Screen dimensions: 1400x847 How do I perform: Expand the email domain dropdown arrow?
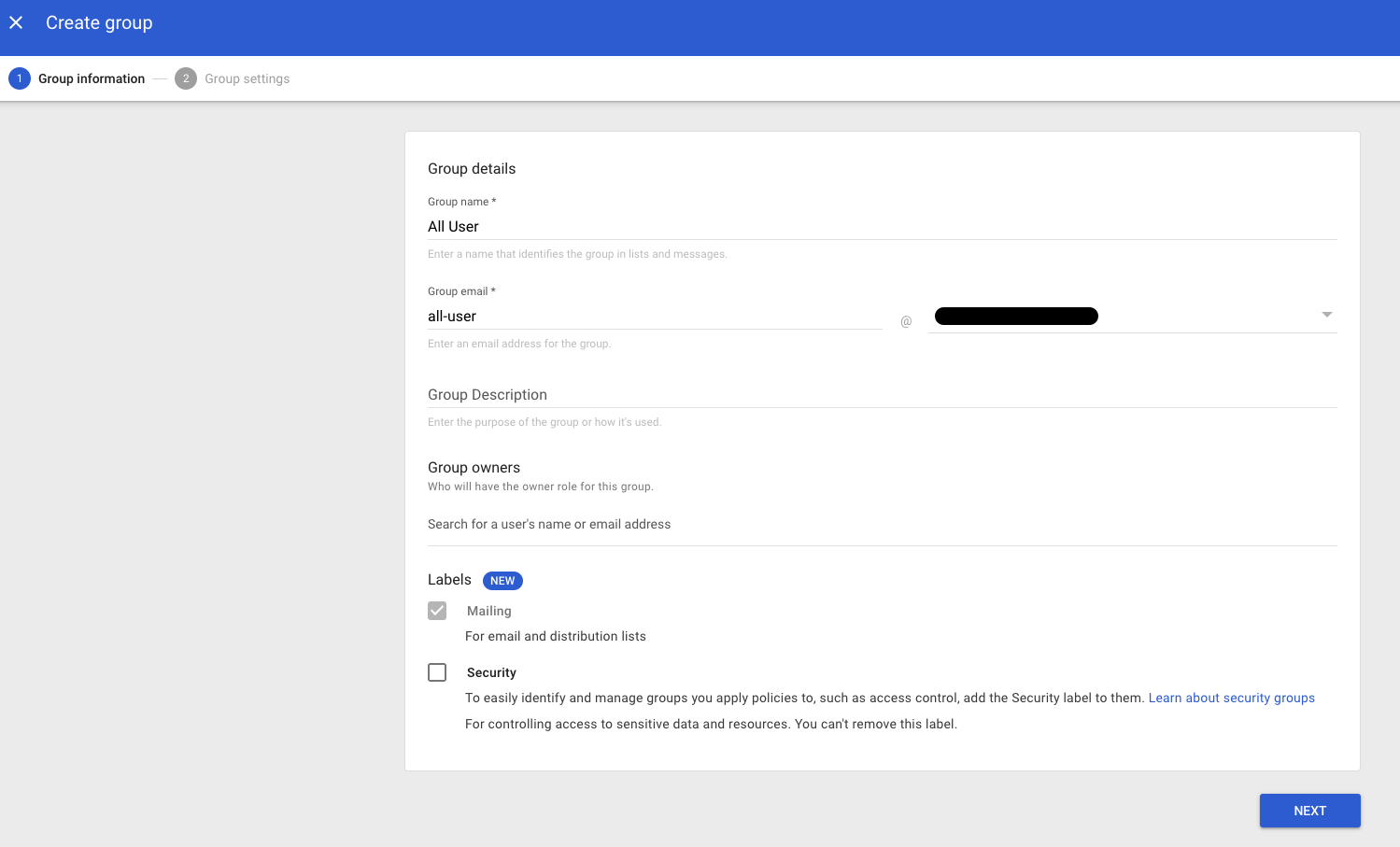(1326, 315)
